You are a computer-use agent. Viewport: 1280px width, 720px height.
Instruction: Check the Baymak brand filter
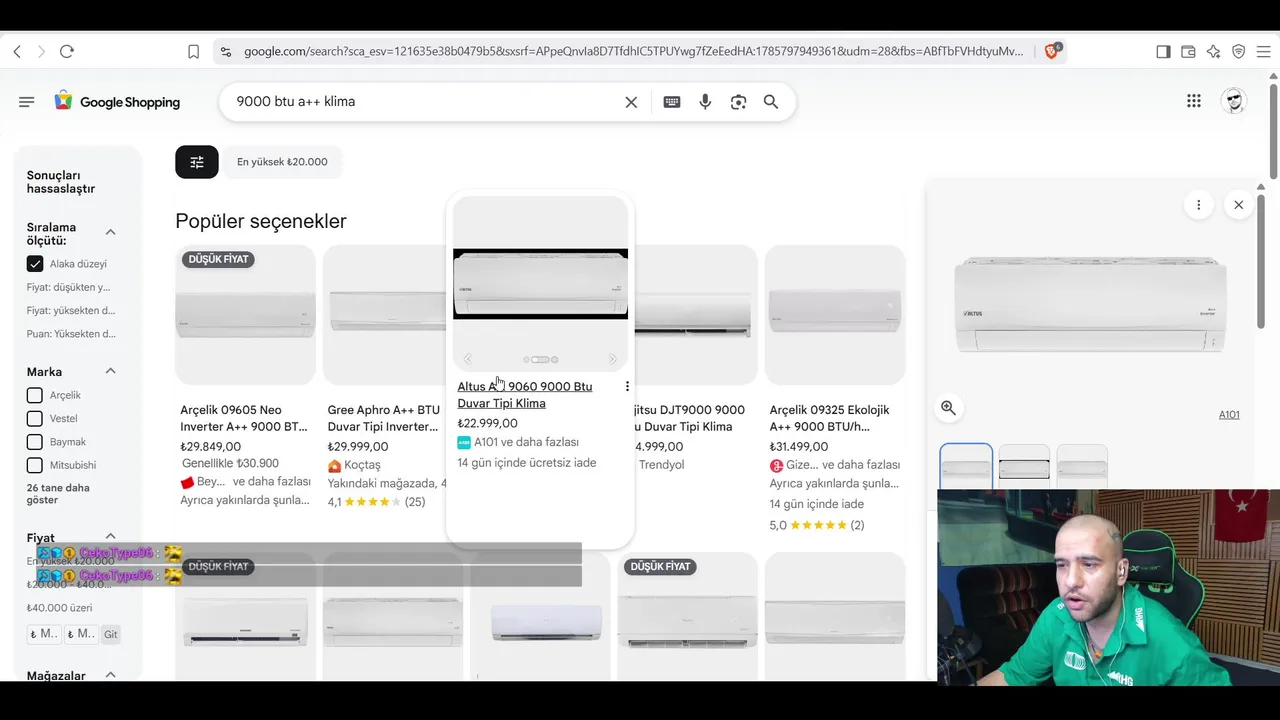(35, 442)
